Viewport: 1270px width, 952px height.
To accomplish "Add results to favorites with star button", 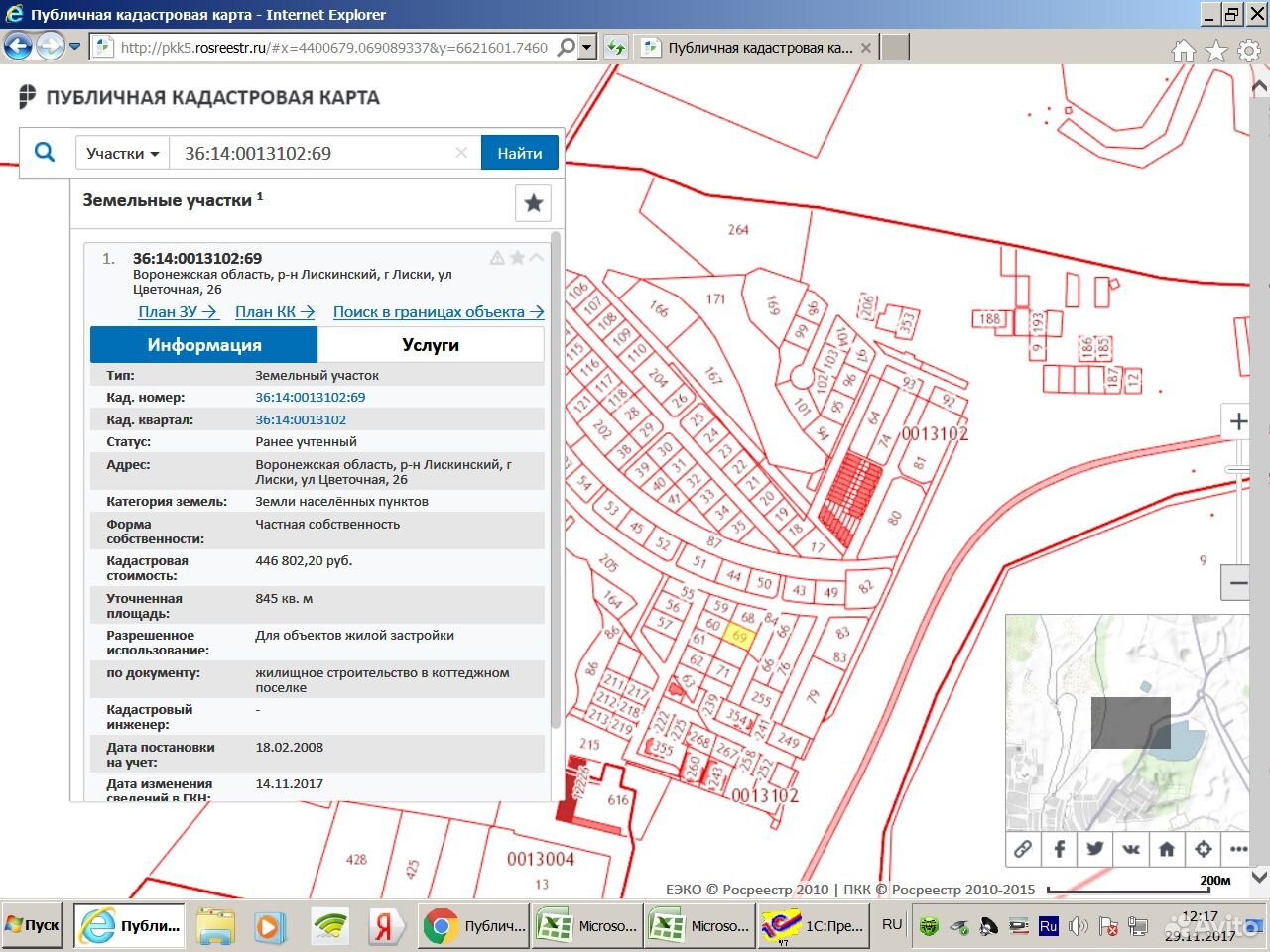I will 533,203.
